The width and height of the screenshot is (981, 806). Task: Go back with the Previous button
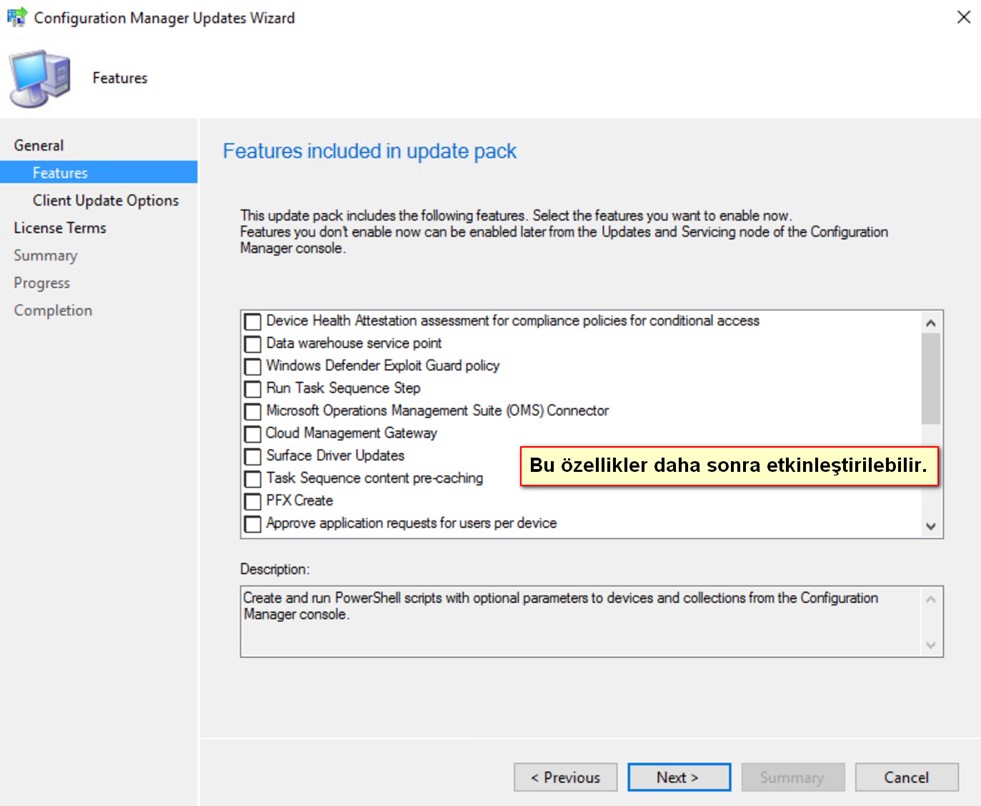click(566, 777)
